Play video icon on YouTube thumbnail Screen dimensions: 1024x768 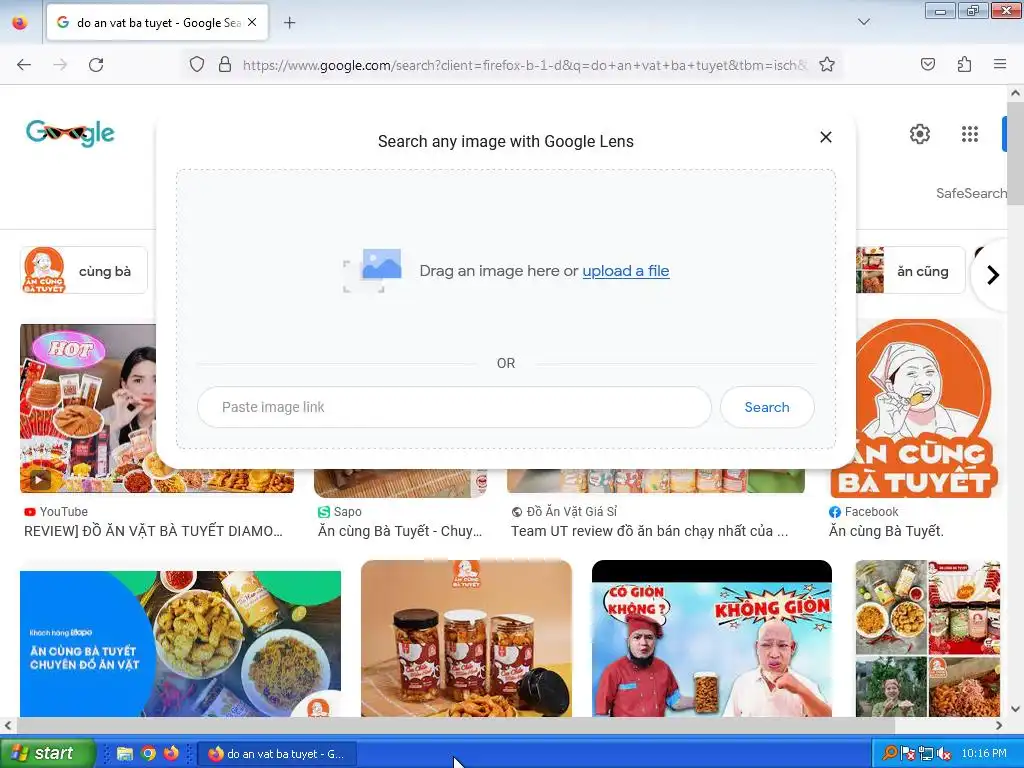[x=39, y=480]
